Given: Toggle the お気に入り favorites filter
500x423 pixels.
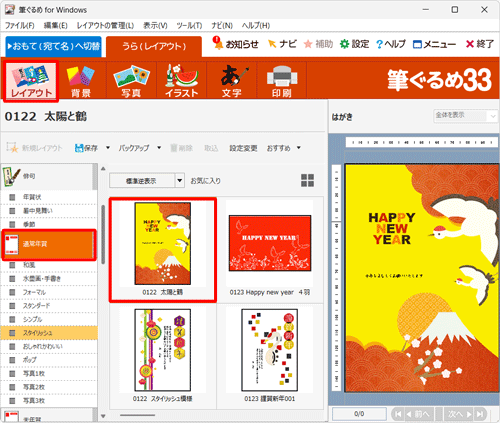Looking at the screenshot, I should tap(205, 181).
